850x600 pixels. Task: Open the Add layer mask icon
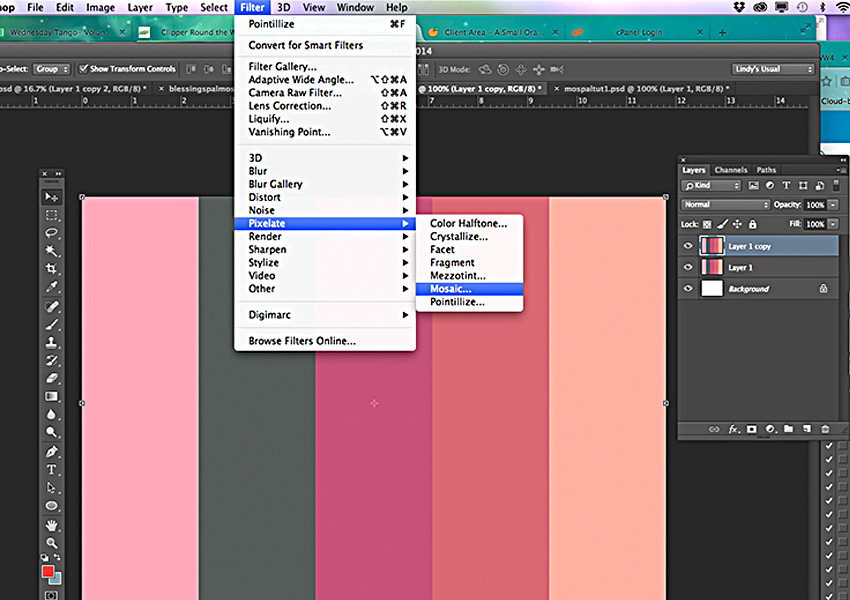coord(751,428)
